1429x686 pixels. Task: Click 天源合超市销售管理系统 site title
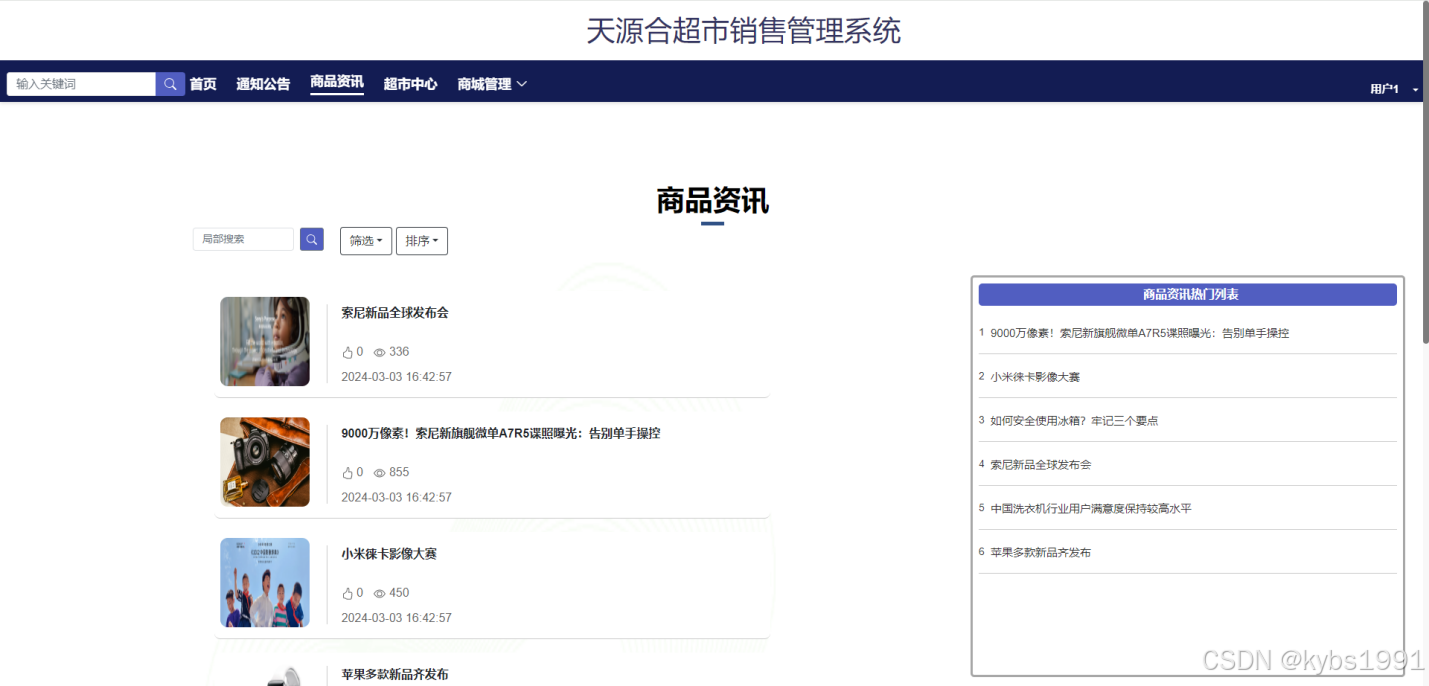pyautogui.click(x=743, y=31)
